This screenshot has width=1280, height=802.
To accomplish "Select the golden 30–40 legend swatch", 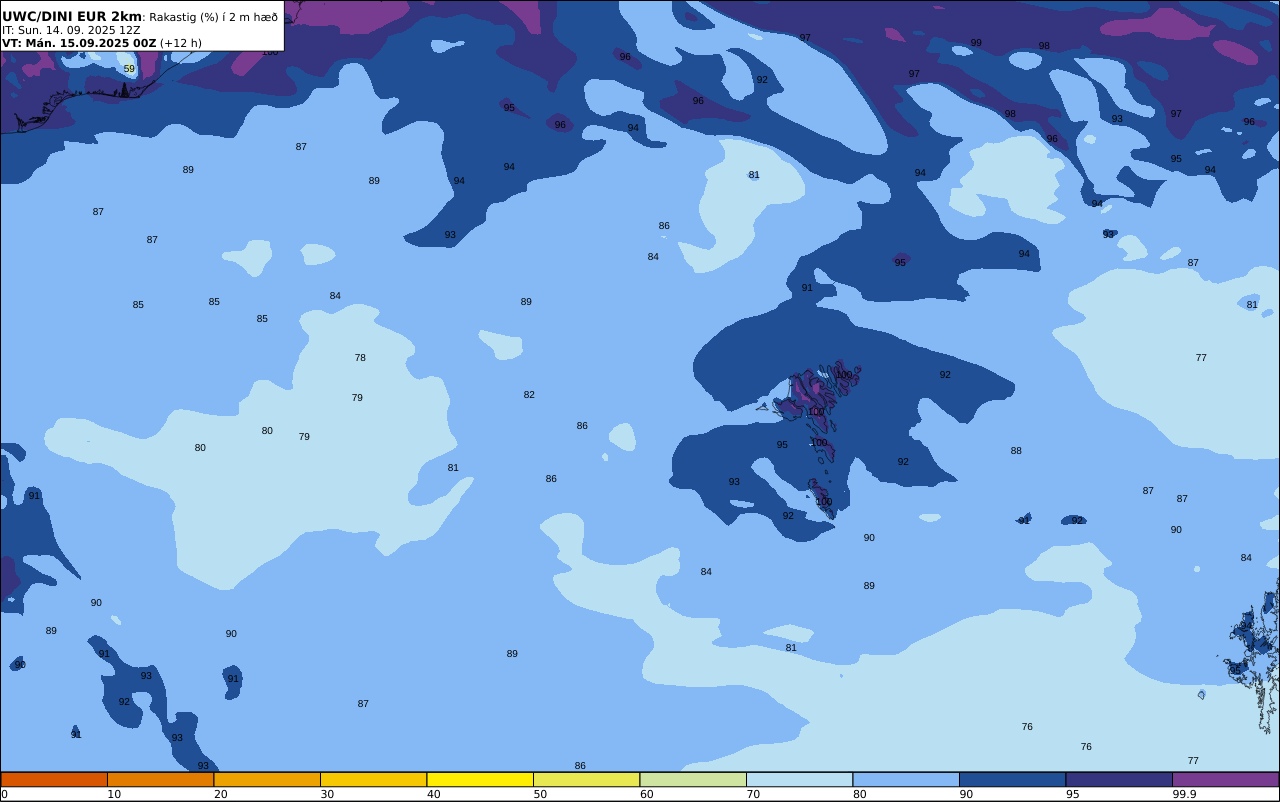I will [374, 779].
